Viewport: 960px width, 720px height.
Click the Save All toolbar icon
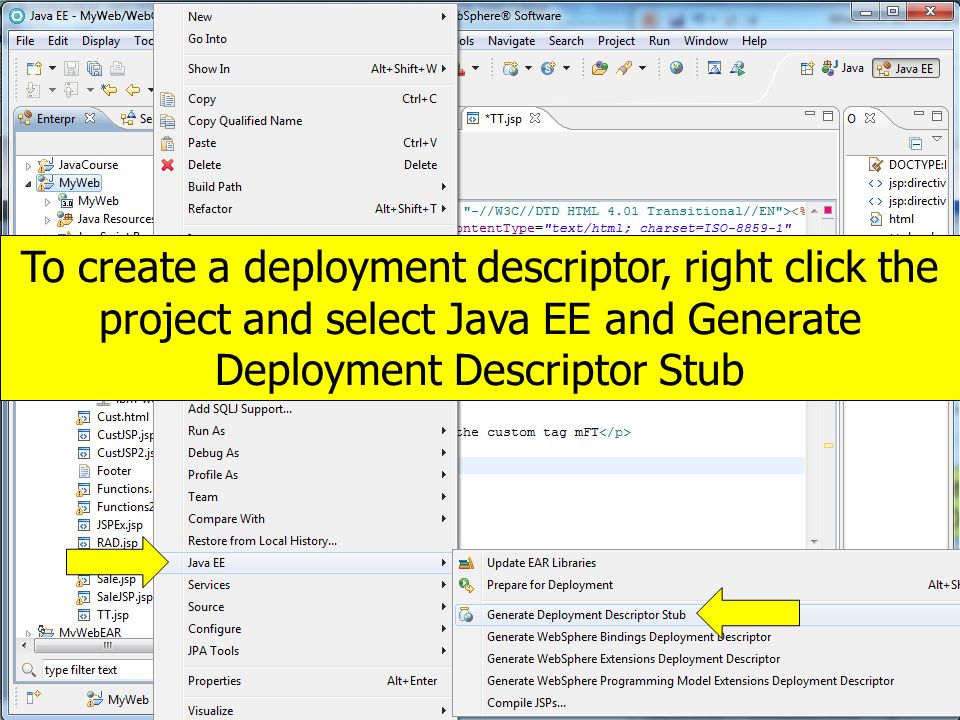pos(94,68)
